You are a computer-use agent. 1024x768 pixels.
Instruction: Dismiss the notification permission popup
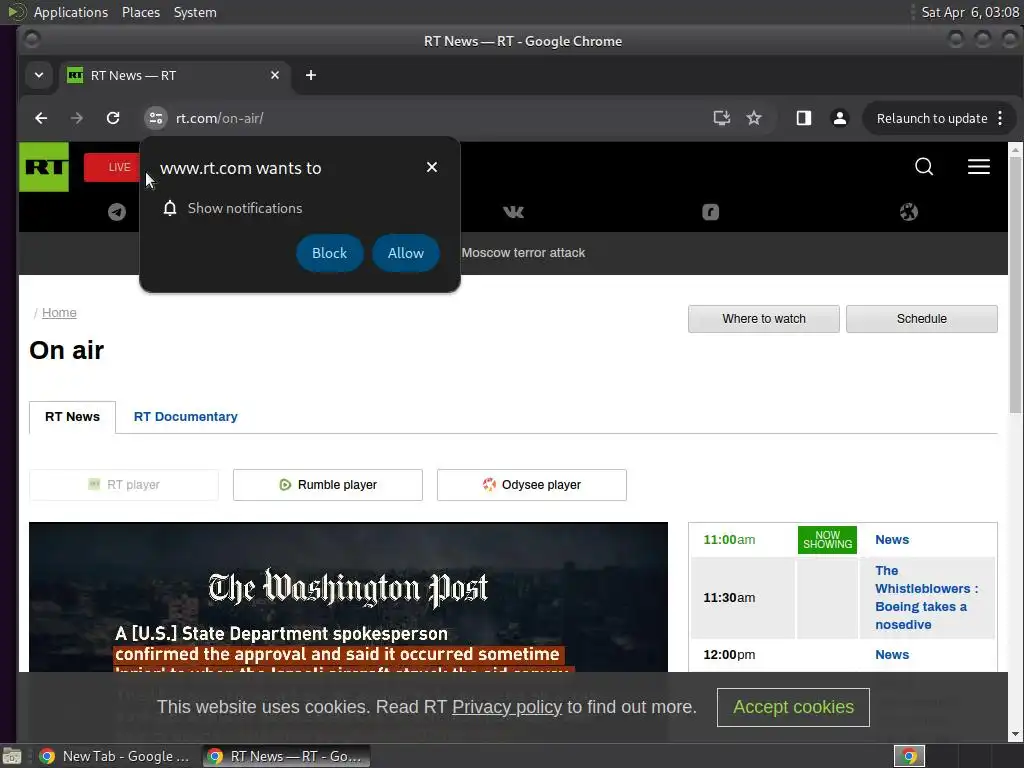[432, 167]
